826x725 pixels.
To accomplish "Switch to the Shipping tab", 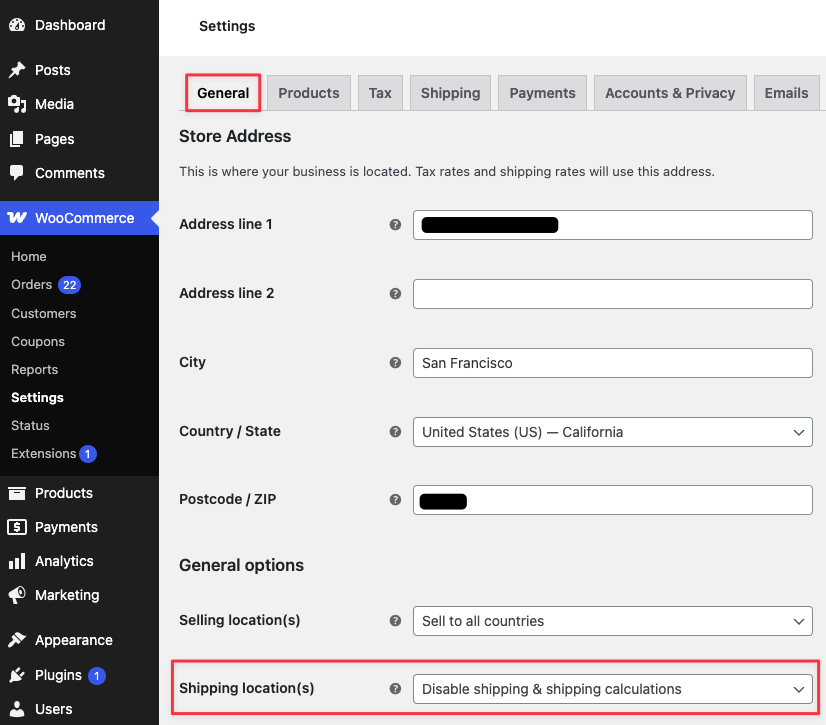I will pyautogui.click(x=450, y=93).
